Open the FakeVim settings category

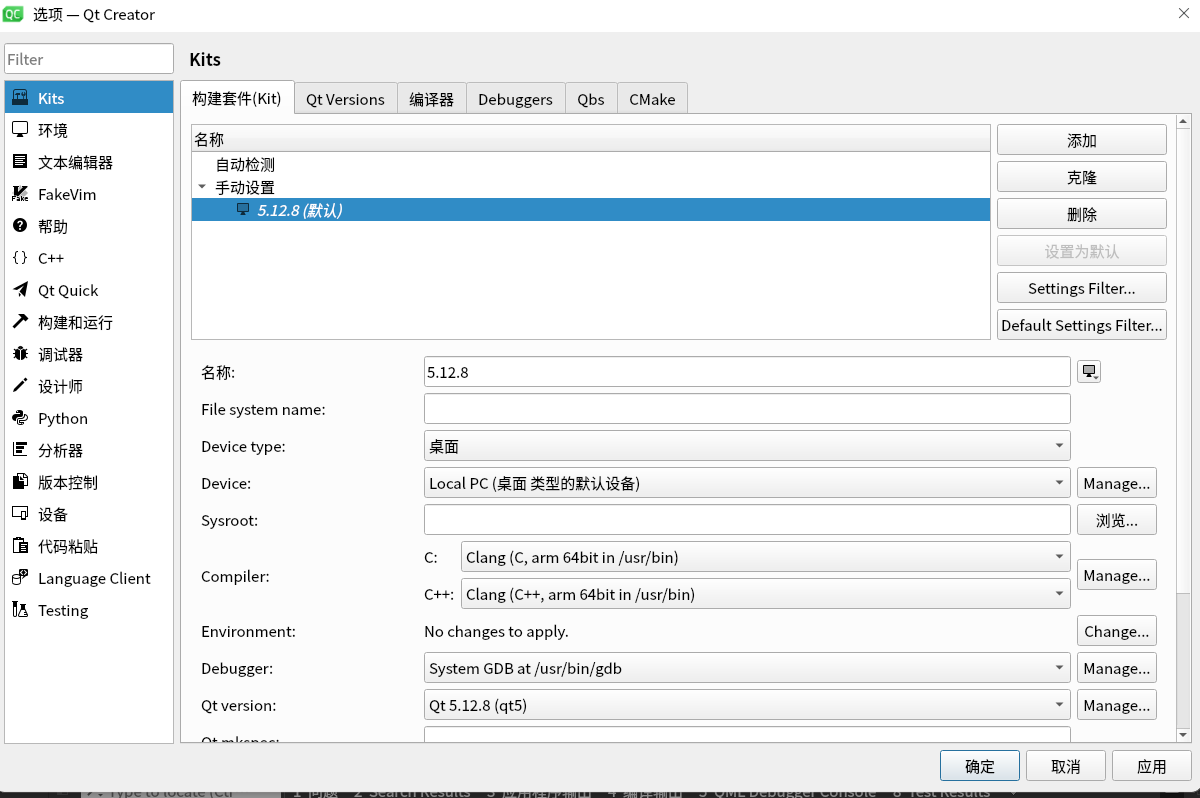[x=89, y=194]
